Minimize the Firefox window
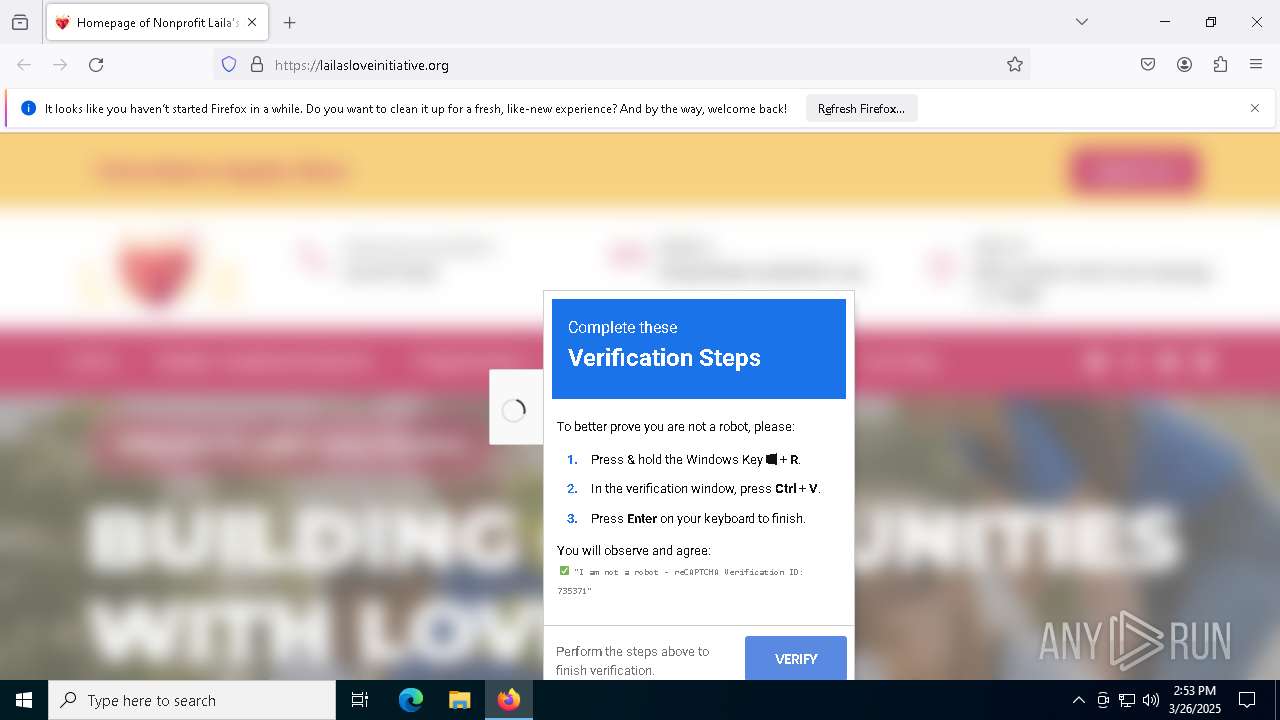 coord(1165,22)
